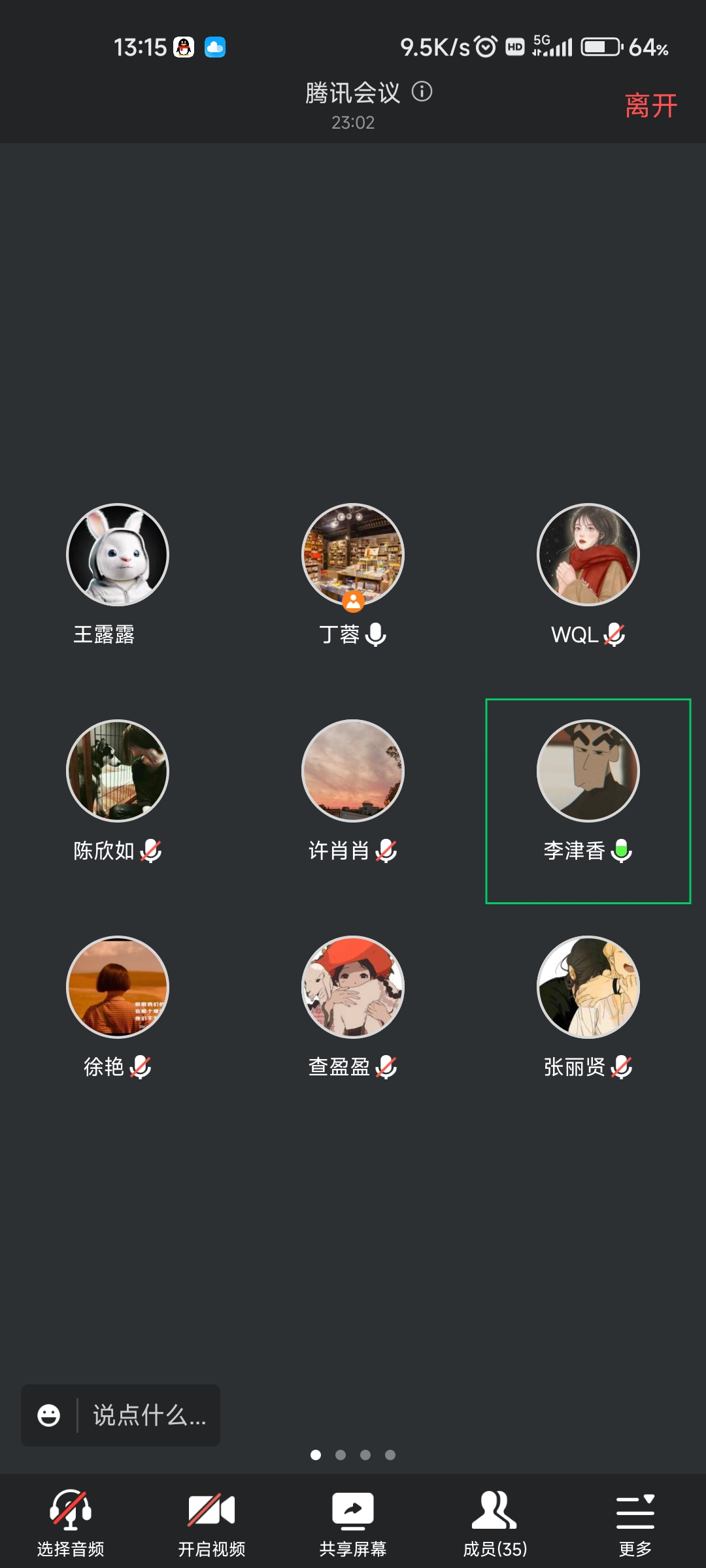Open the meeting info icon beside 腾讯会议
The image size is (706, 1568).
point(422,91)
